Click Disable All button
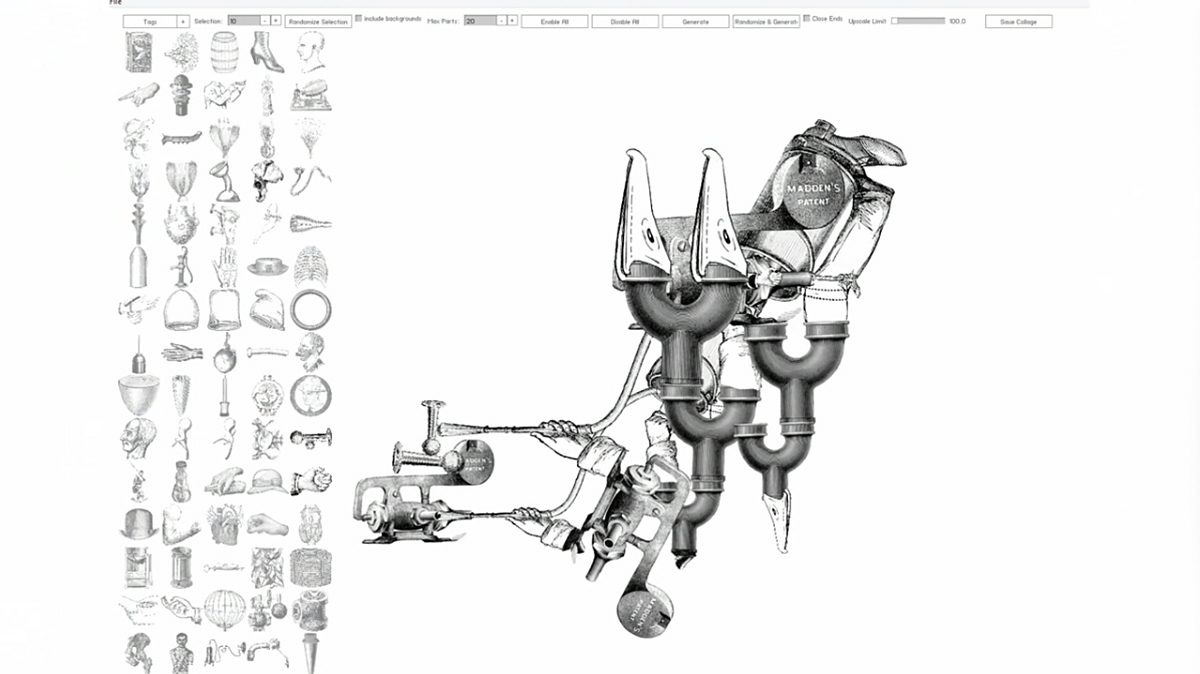 point(625,21)
